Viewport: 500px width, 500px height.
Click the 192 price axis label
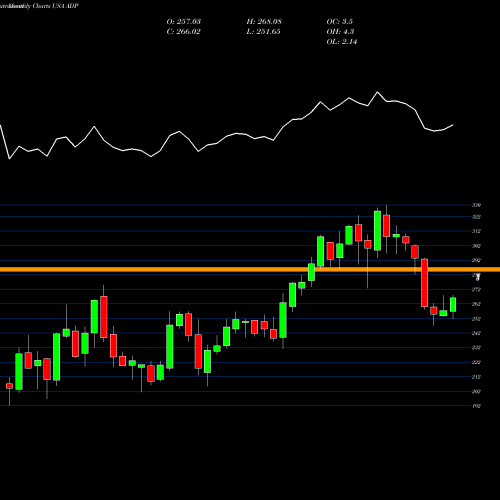[476, 406]
